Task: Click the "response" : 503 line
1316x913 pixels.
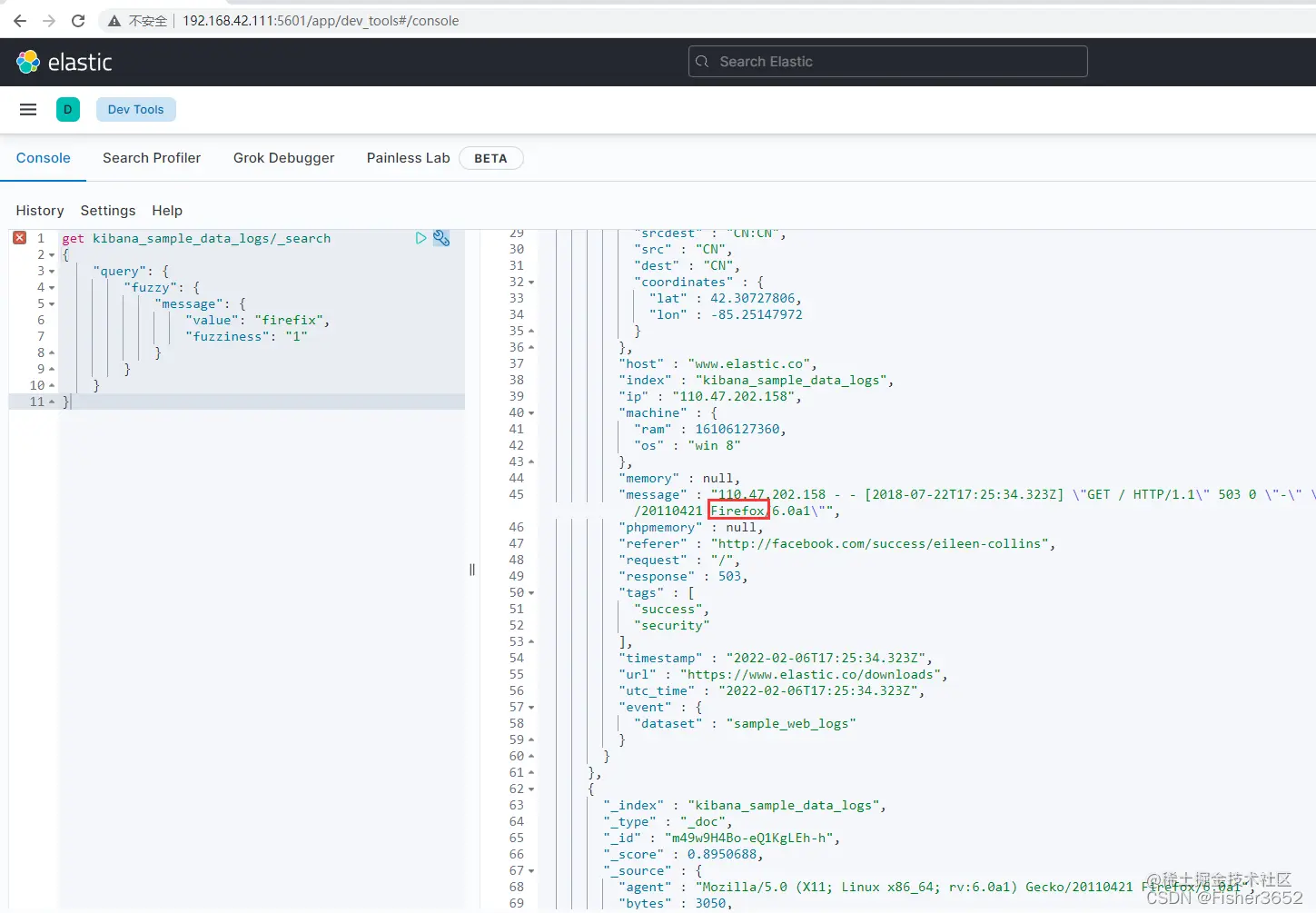Action: point(683,576)
